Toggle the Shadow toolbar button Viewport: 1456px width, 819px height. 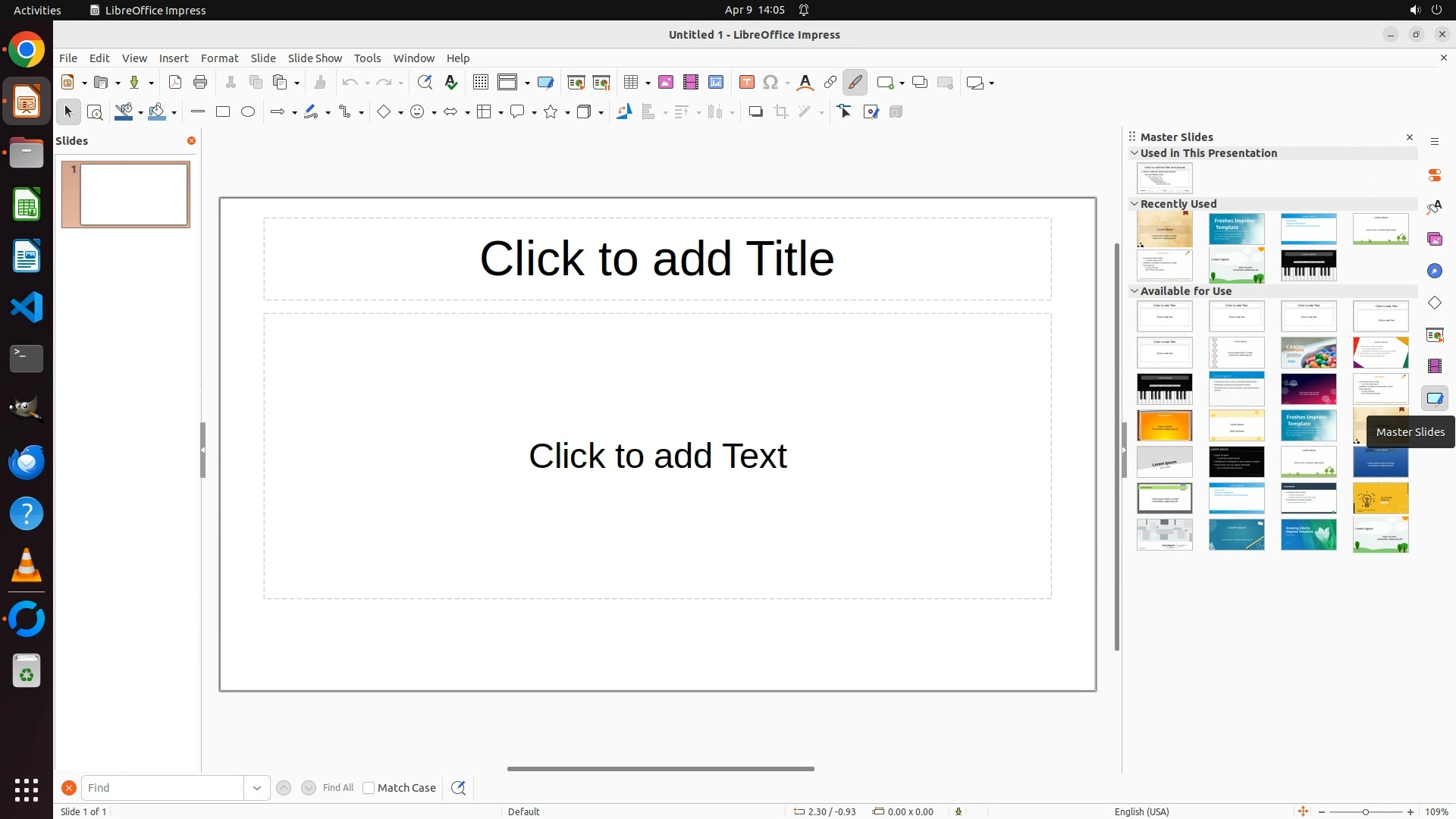(x=755, y=112)
